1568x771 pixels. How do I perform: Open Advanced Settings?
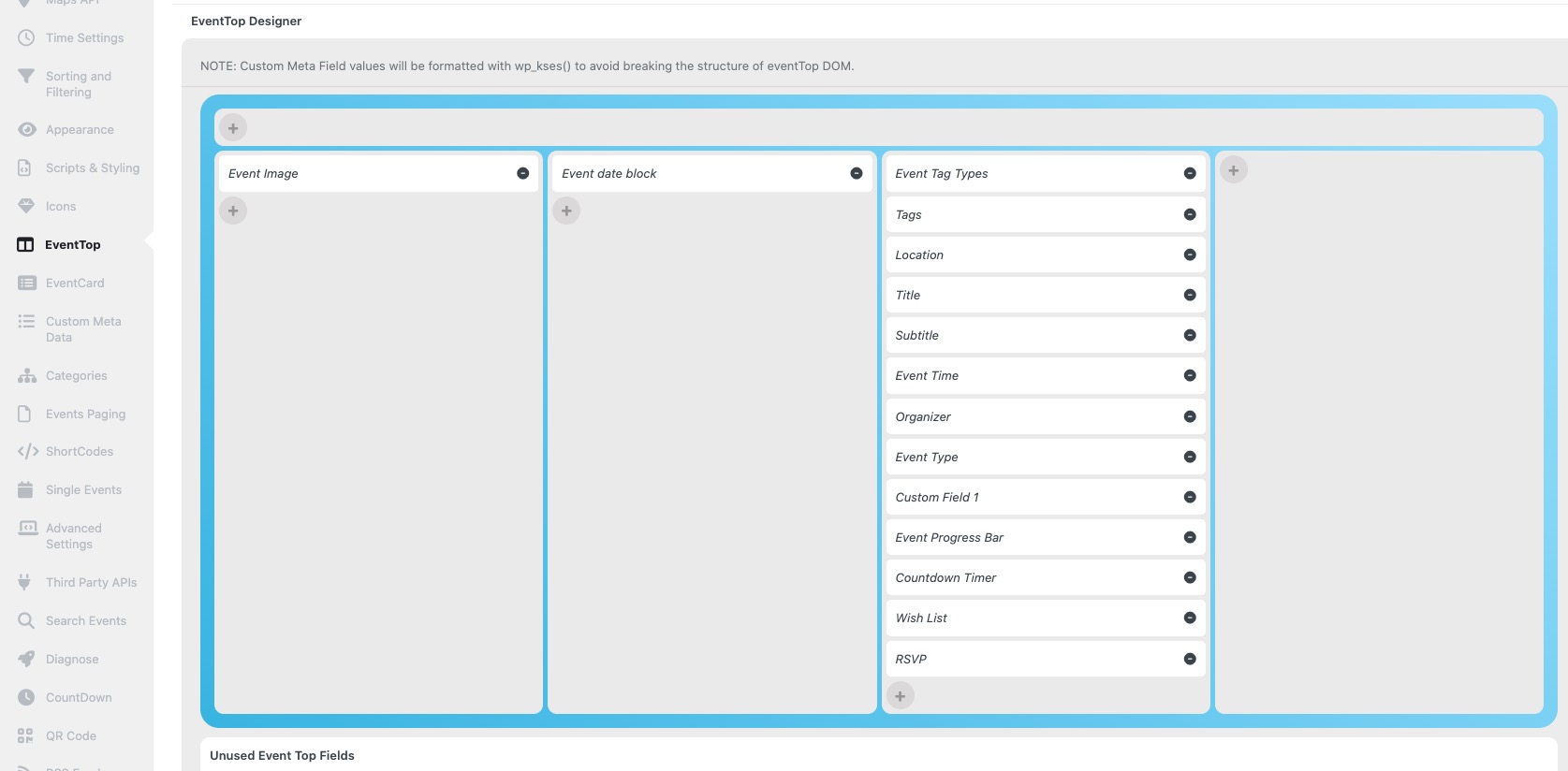pos(74,536)
